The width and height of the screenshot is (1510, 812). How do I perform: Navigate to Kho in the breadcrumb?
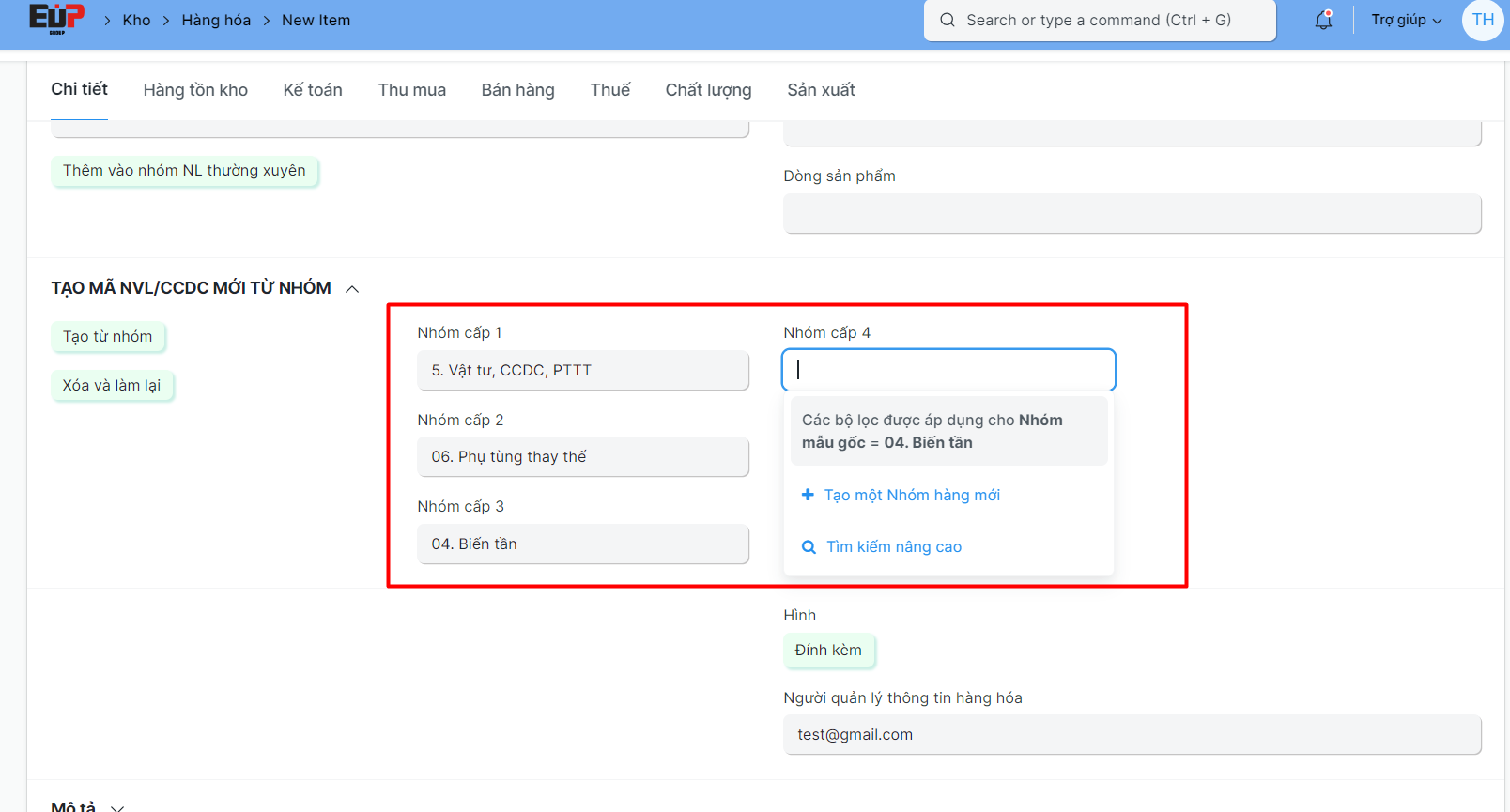click(136, 21)
